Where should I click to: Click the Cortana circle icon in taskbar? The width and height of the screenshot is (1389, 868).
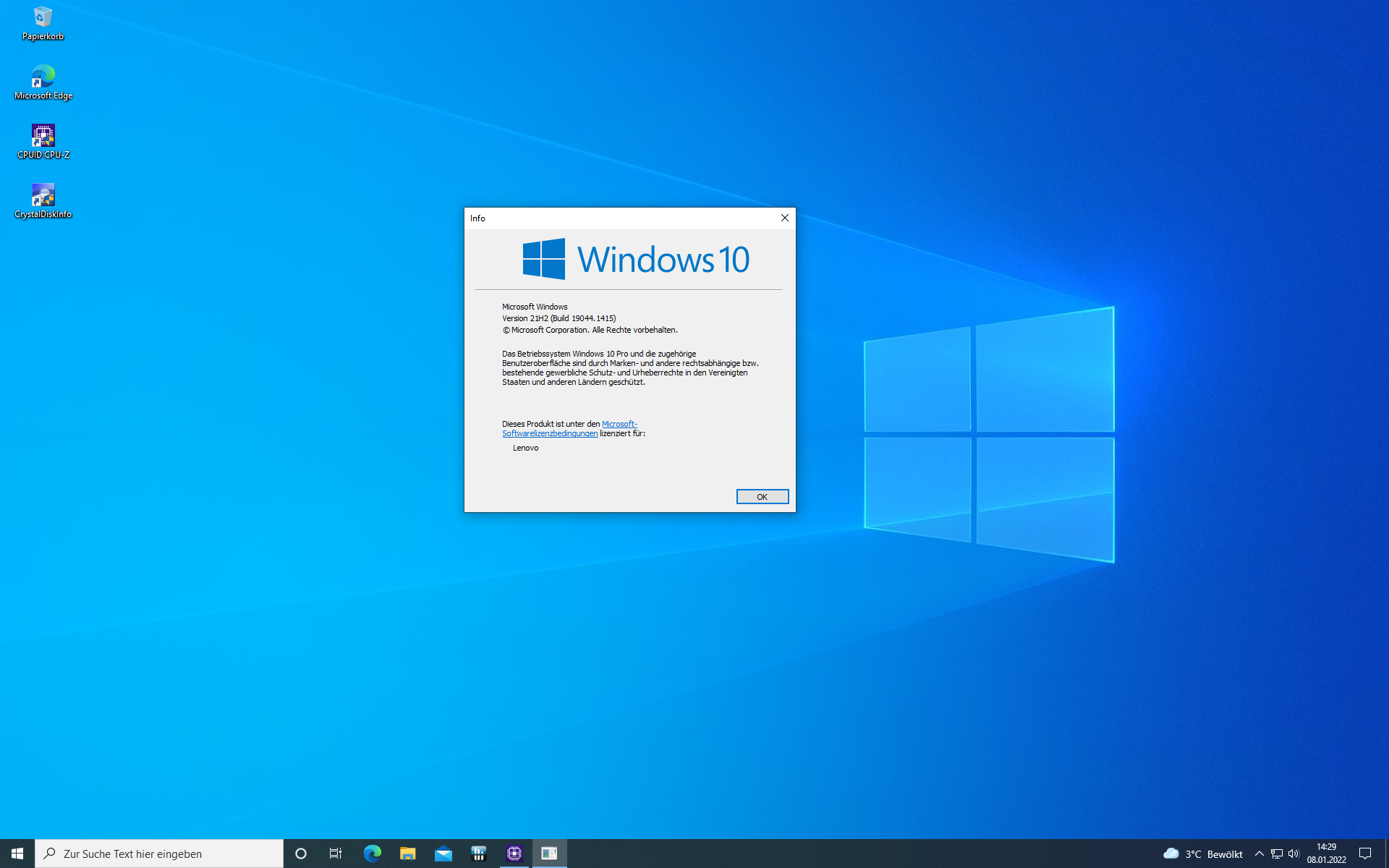301,854
